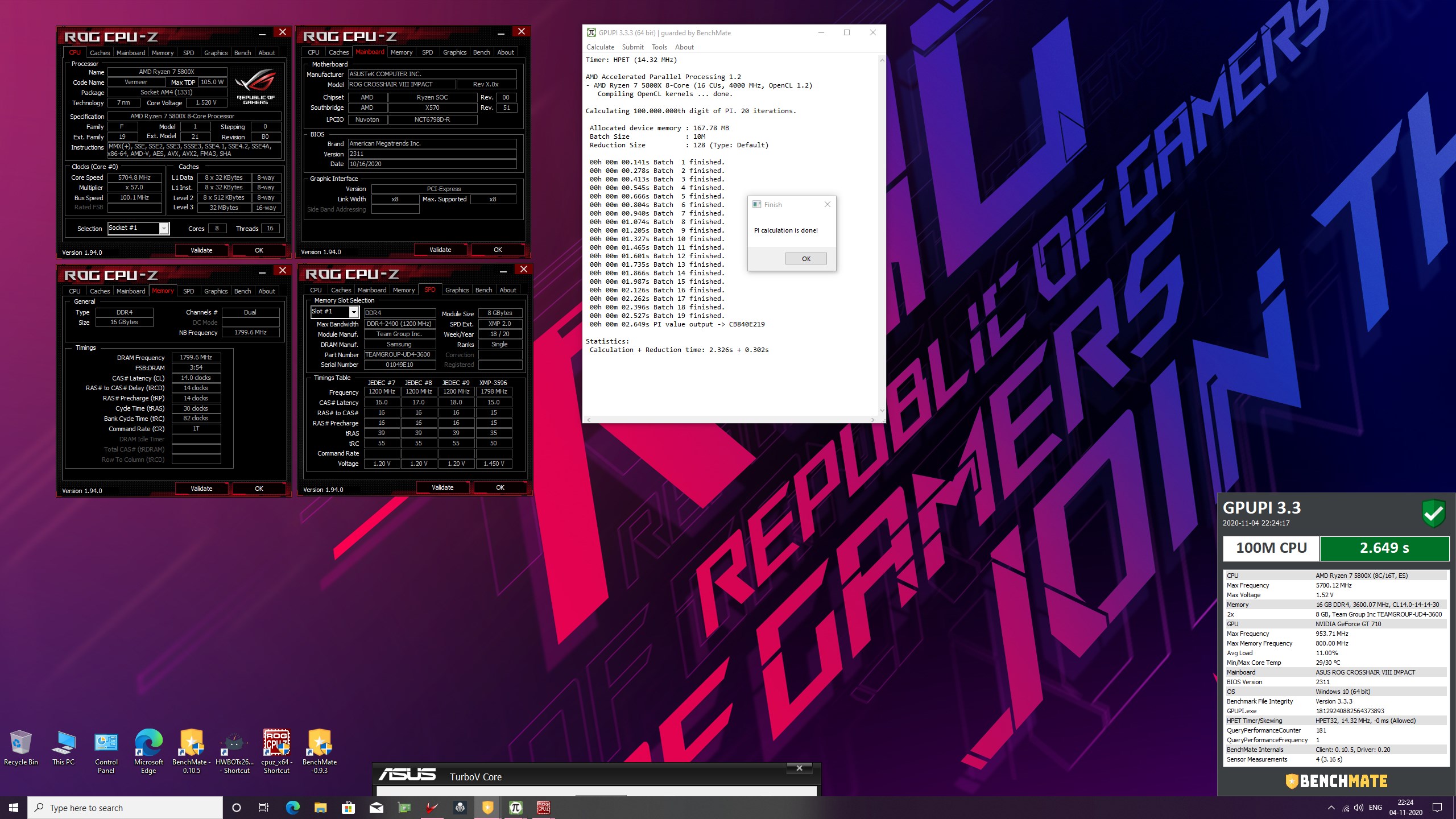The width and height of the screenshot is (1456, 819).
Task: Click the GPUPI horizontal scrollbar right arrow
Action: click(x=872, y=420)
